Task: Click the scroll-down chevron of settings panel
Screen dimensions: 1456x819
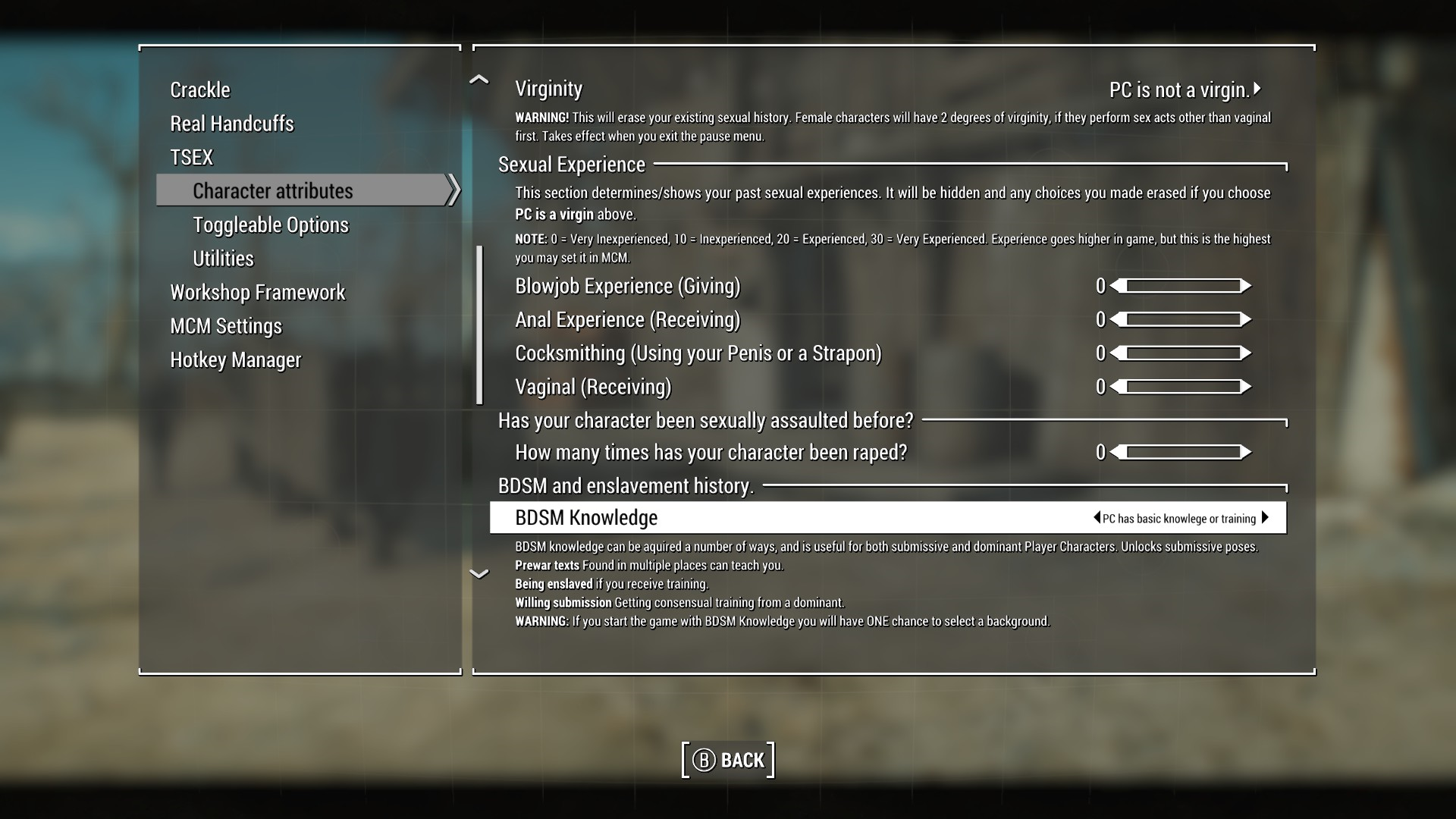Action: [x=479, y=574]
